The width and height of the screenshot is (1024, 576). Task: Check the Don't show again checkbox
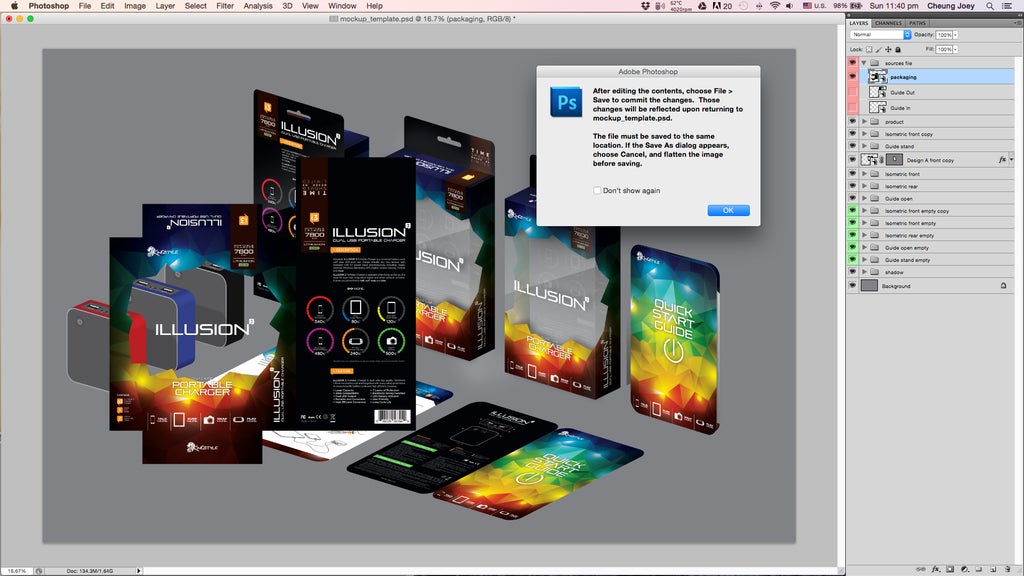pyautogui.click(x=596, y=190)
